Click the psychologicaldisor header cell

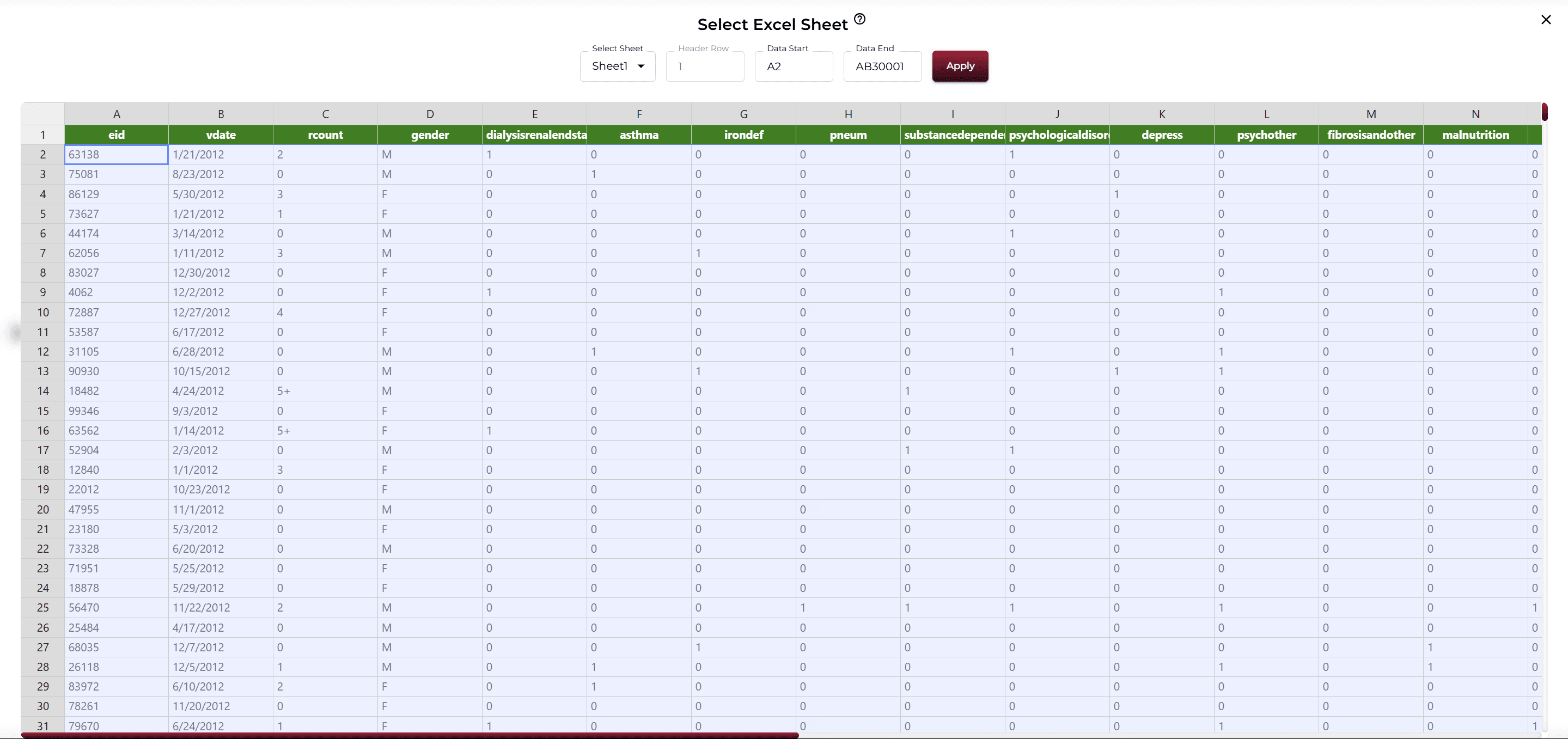[x=1057, y=135]
